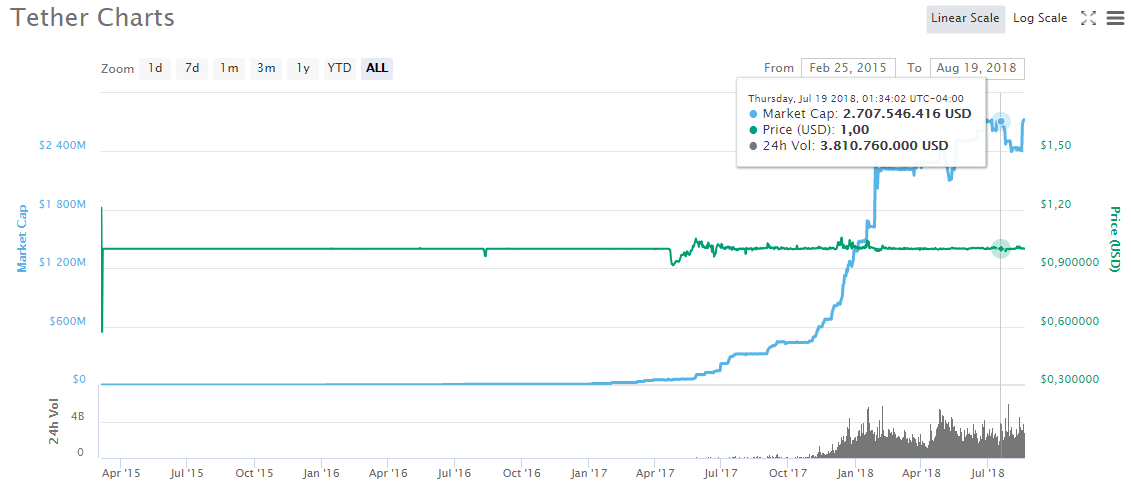
Task: Click the $0 Market Cap axis label
Action: (x=79, y=379)
